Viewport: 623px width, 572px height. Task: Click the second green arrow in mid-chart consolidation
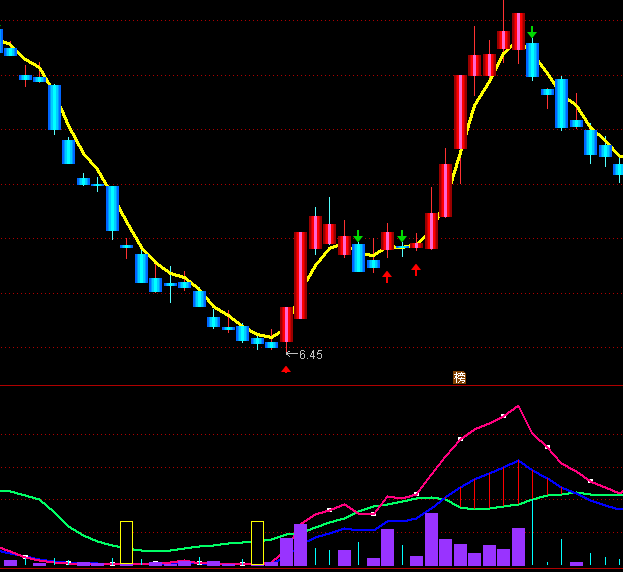click(402, 237)
